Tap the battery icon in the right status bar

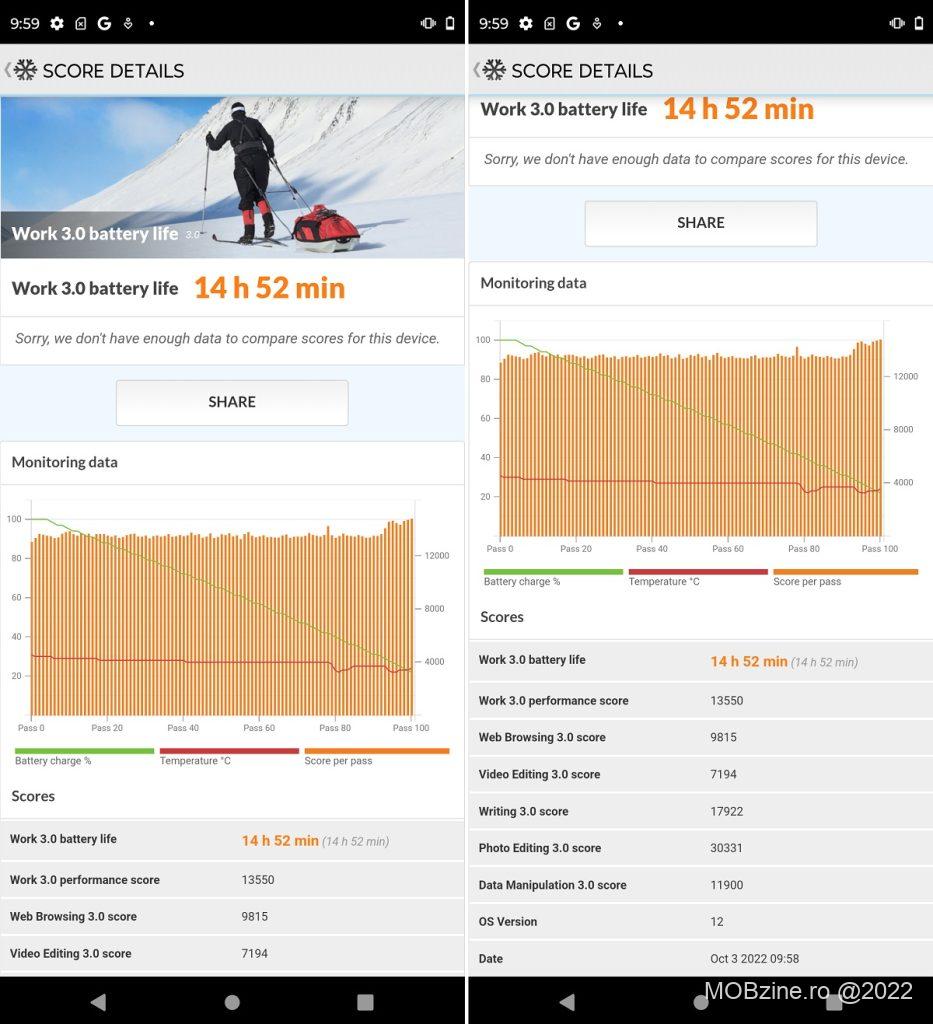919,23
